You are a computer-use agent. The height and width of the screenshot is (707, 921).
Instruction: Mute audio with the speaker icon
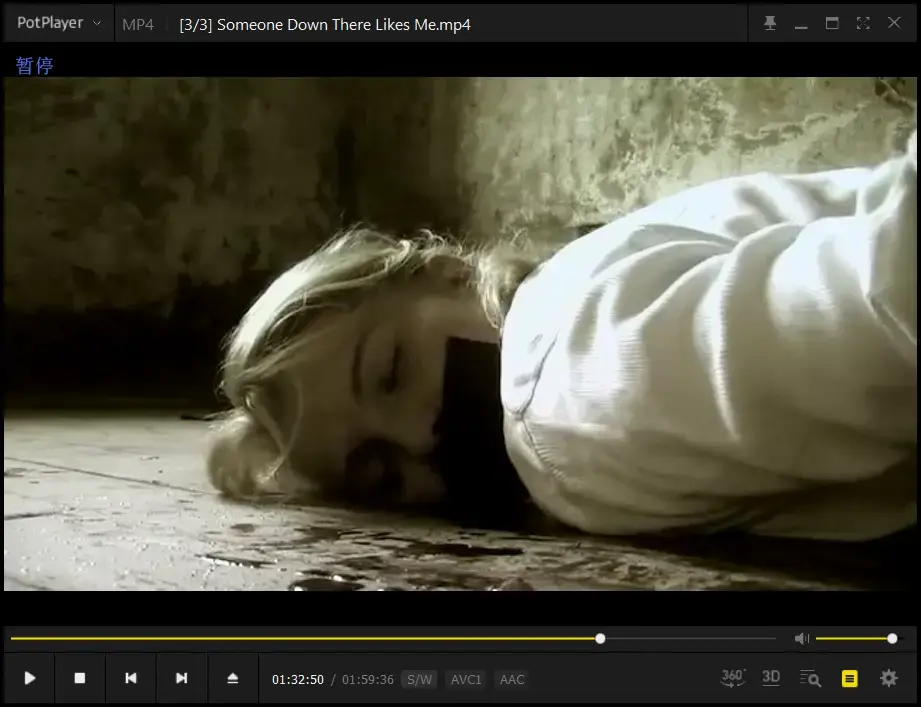pos(802,638)
